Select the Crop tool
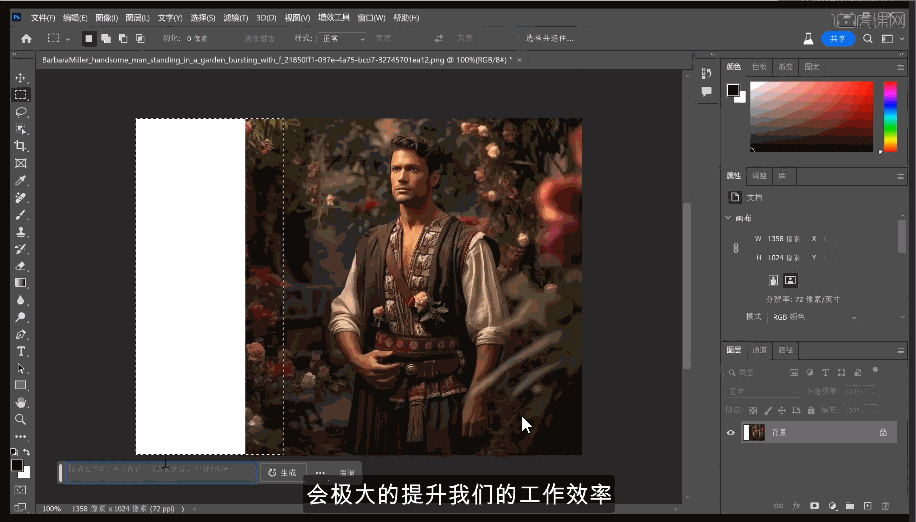 pos(20,146)
